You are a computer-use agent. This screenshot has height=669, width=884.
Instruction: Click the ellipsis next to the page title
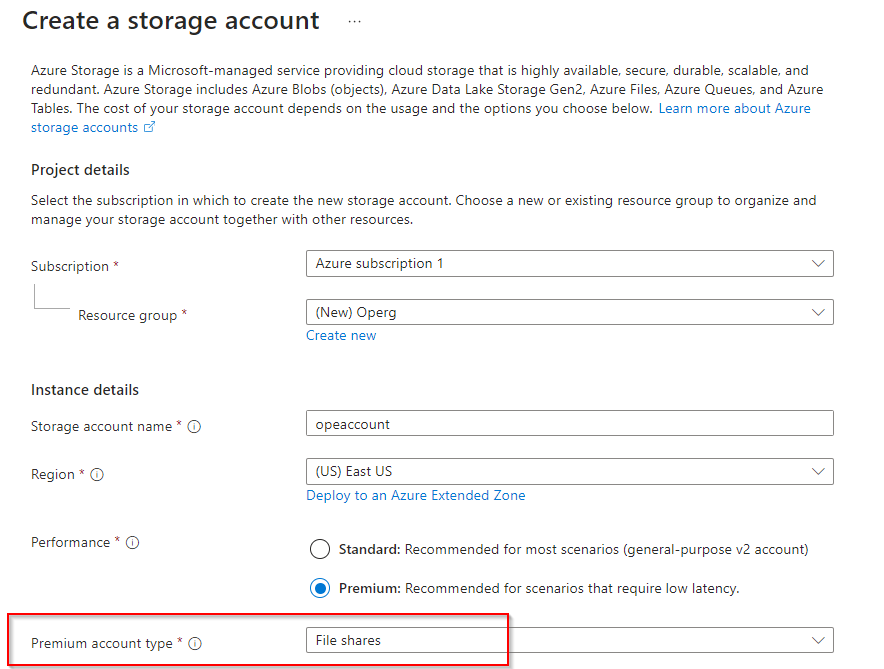(354, 22)
